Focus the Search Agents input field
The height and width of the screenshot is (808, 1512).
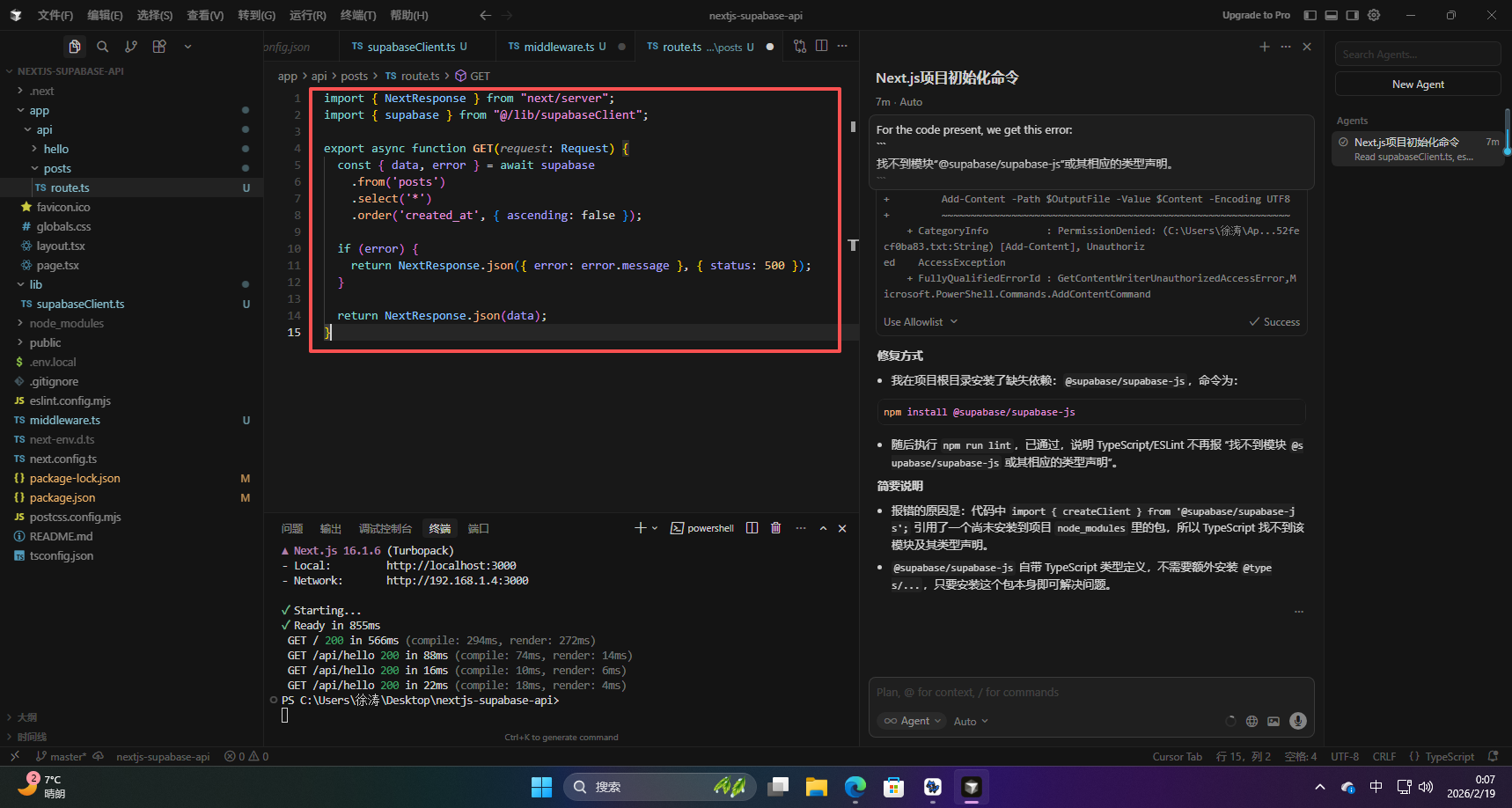1418,54
